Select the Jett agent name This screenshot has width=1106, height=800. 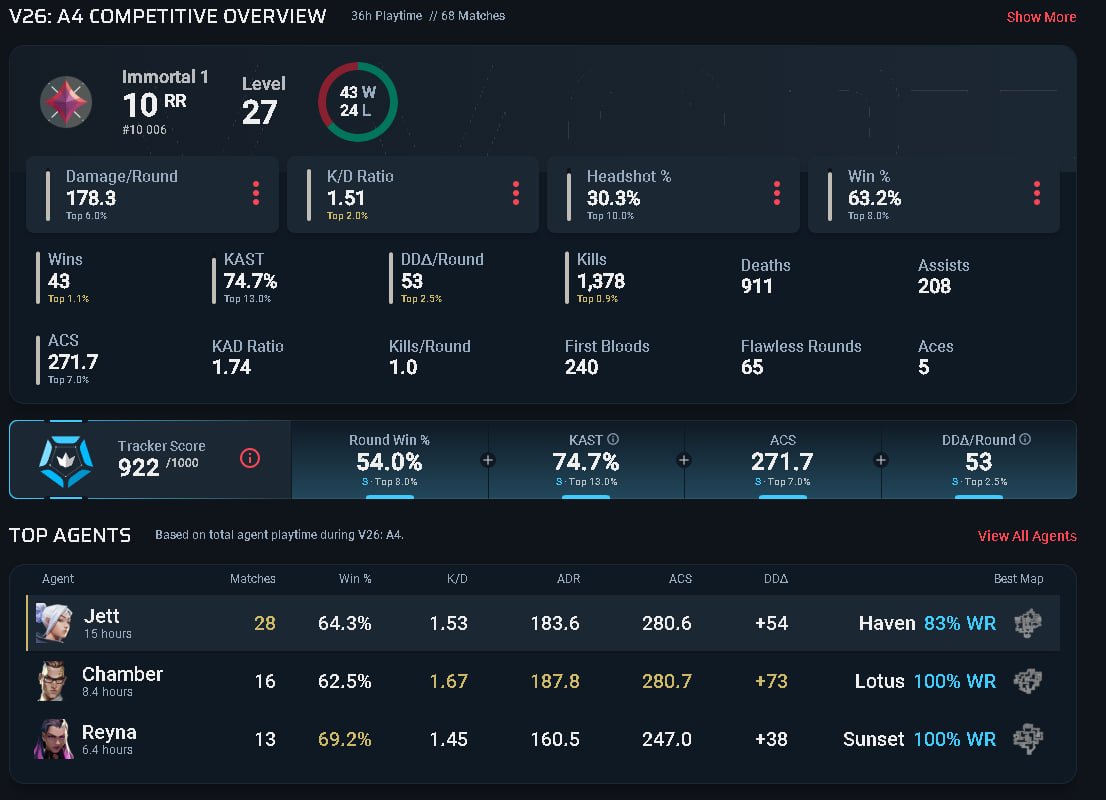[102, 616]
